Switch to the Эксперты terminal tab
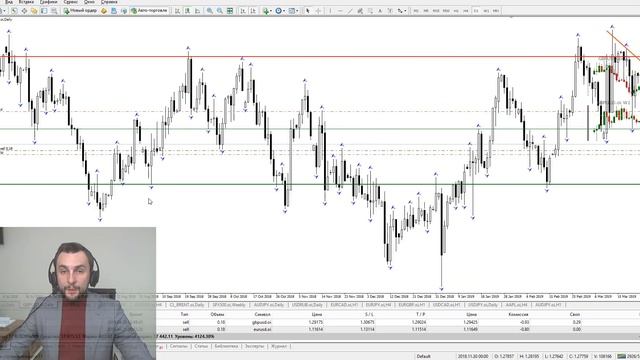640x360 pixels. point(254,346)
